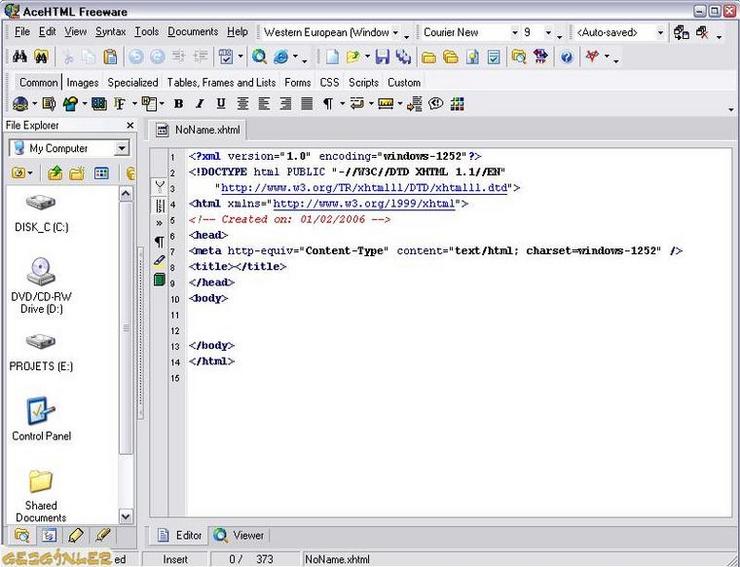740x567 pixels.
Task: Click the New document icon
Action: (x=332, y=57)
